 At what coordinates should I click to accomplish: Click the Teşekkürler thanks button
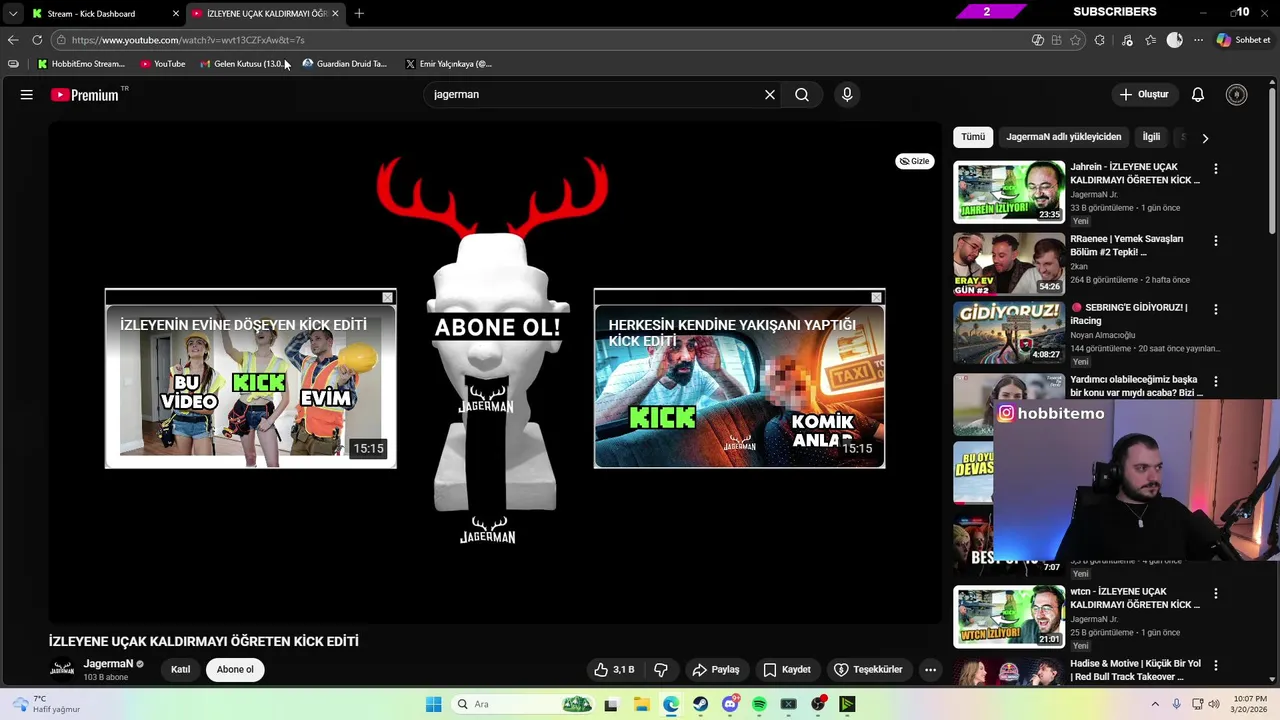pyautogui.click(x=869, y=669)
